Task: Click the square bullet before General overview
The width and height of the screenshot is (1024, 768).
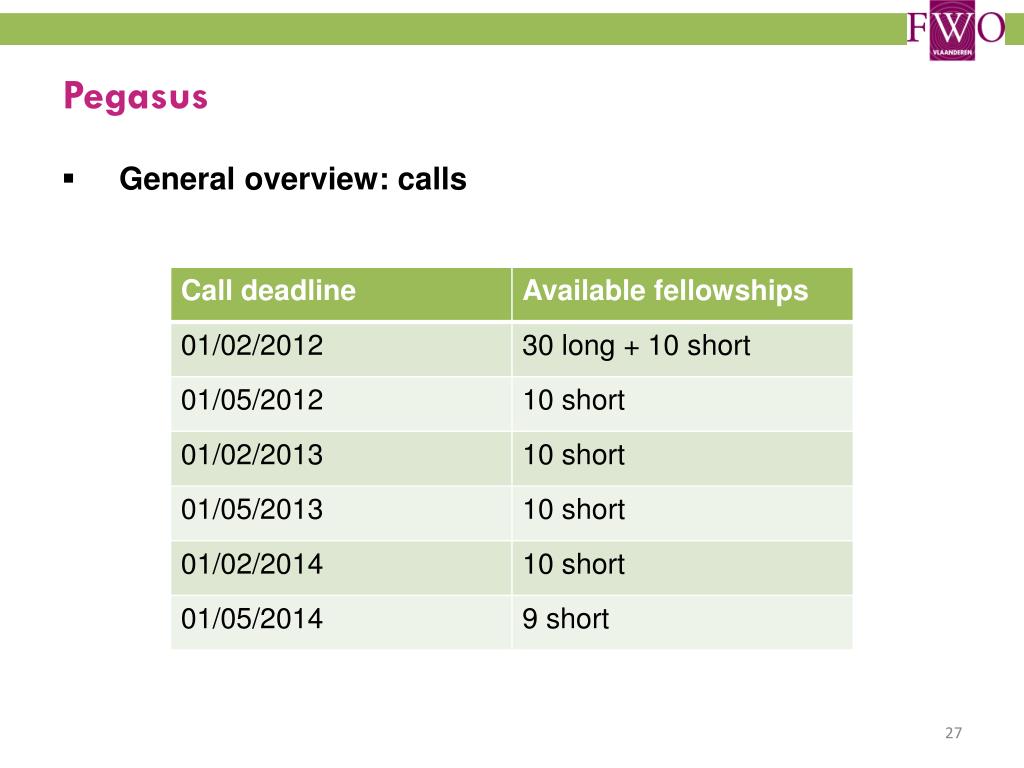Action: coord(69,179)
